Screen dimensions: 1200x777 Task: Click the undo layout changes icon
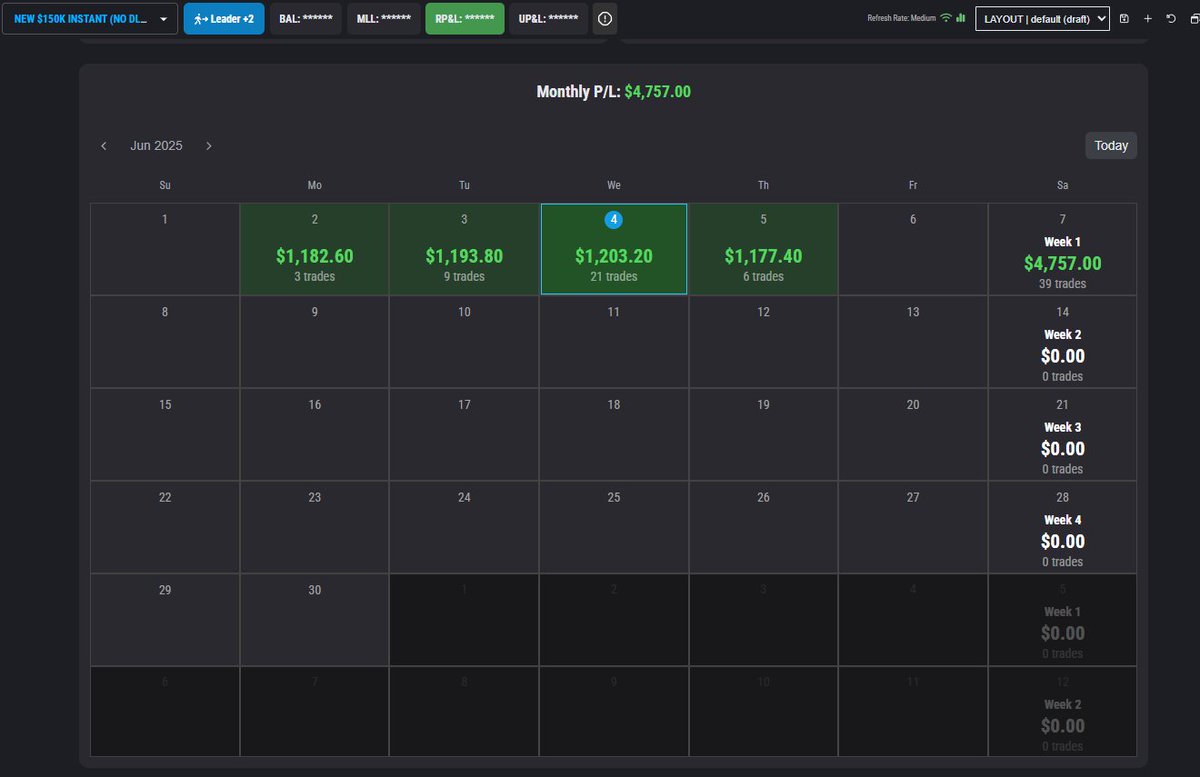coord(1171,18)
